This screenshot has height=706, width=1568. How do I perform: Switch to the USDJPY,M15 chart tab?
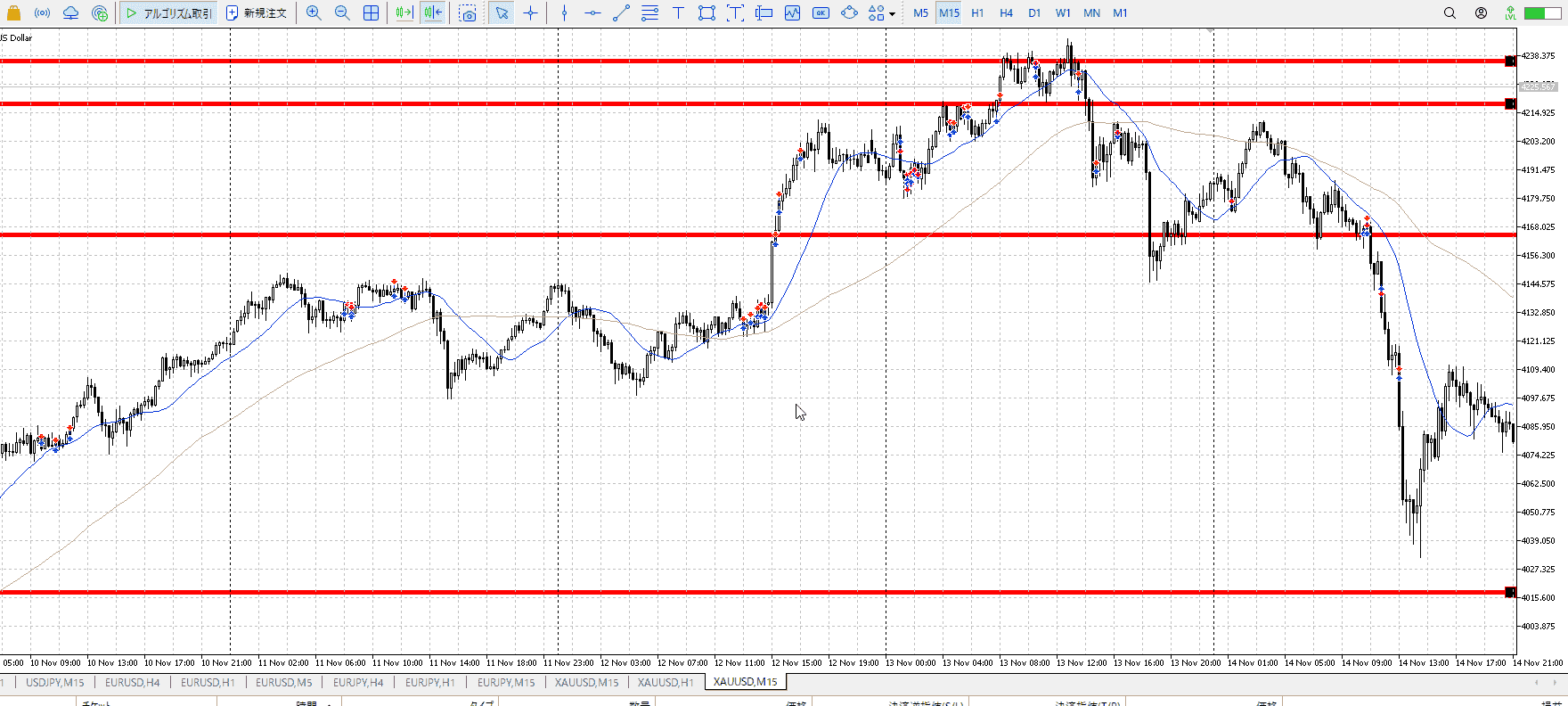tap(55, 683)
